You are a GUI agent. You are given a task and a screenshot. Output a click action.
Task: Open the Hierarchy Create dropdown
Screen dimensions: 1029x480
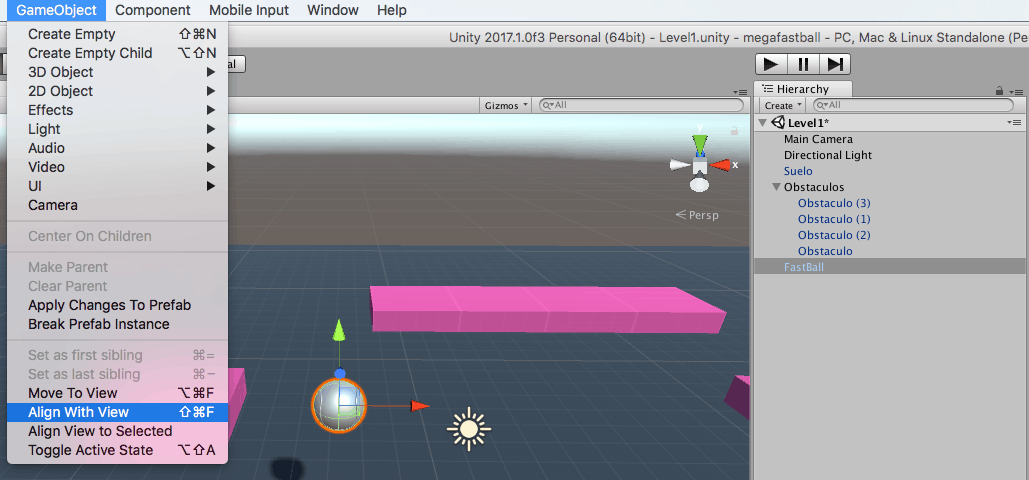coord(784,105)
